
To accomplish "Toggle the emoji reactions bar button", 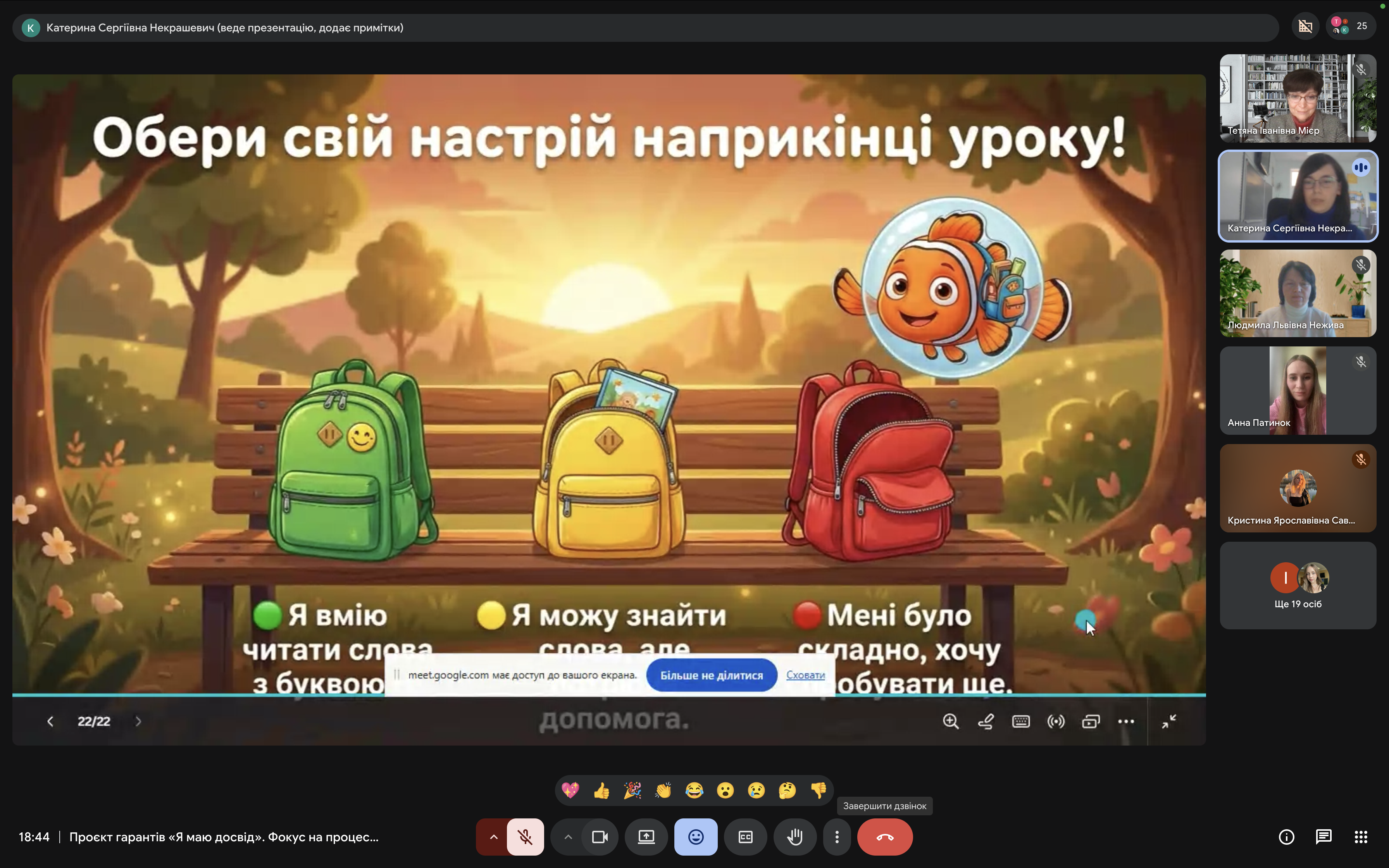I will [696, 837].
